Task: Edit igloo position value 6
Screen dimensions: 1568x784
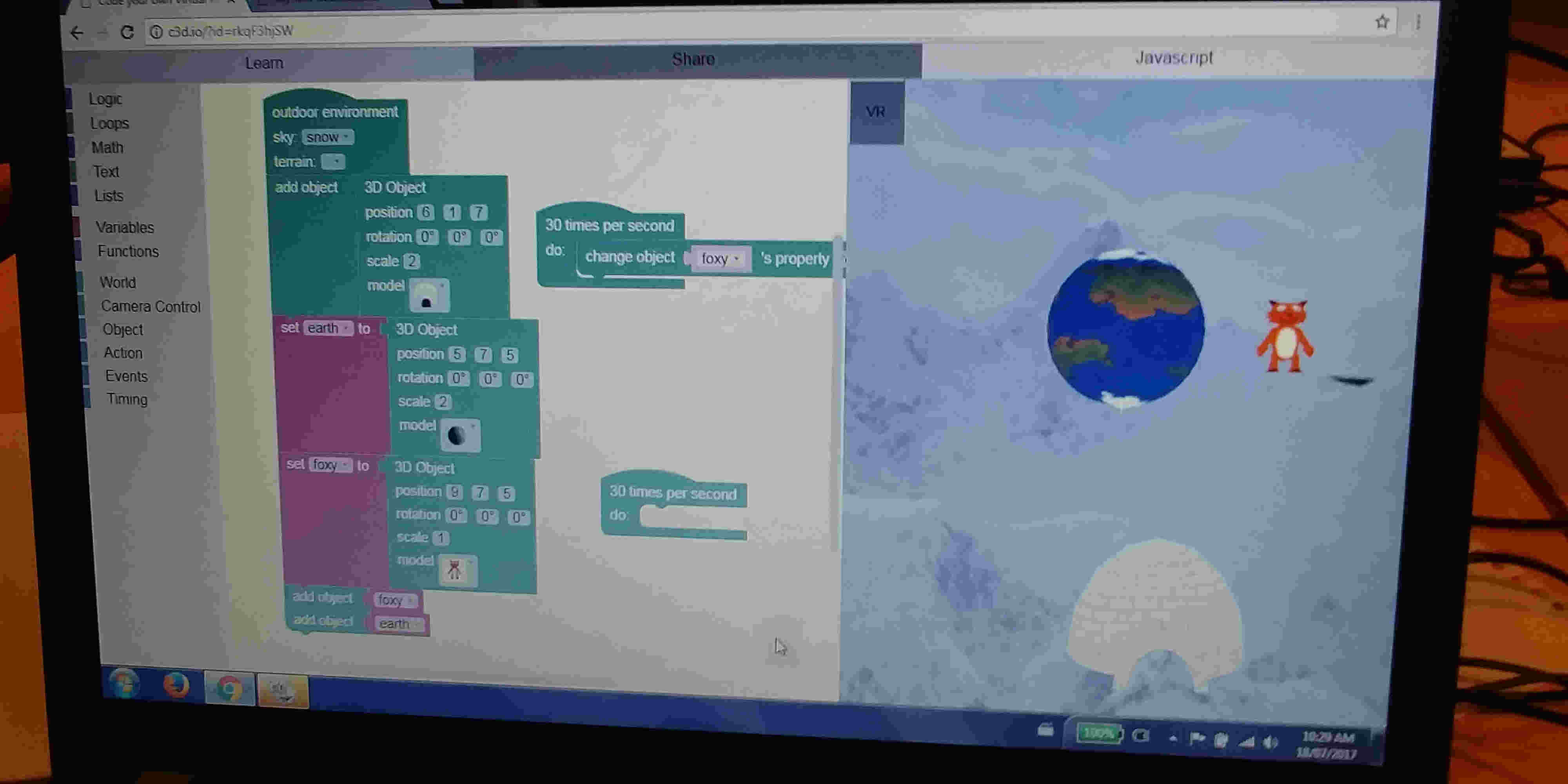Action: (426, 212)
